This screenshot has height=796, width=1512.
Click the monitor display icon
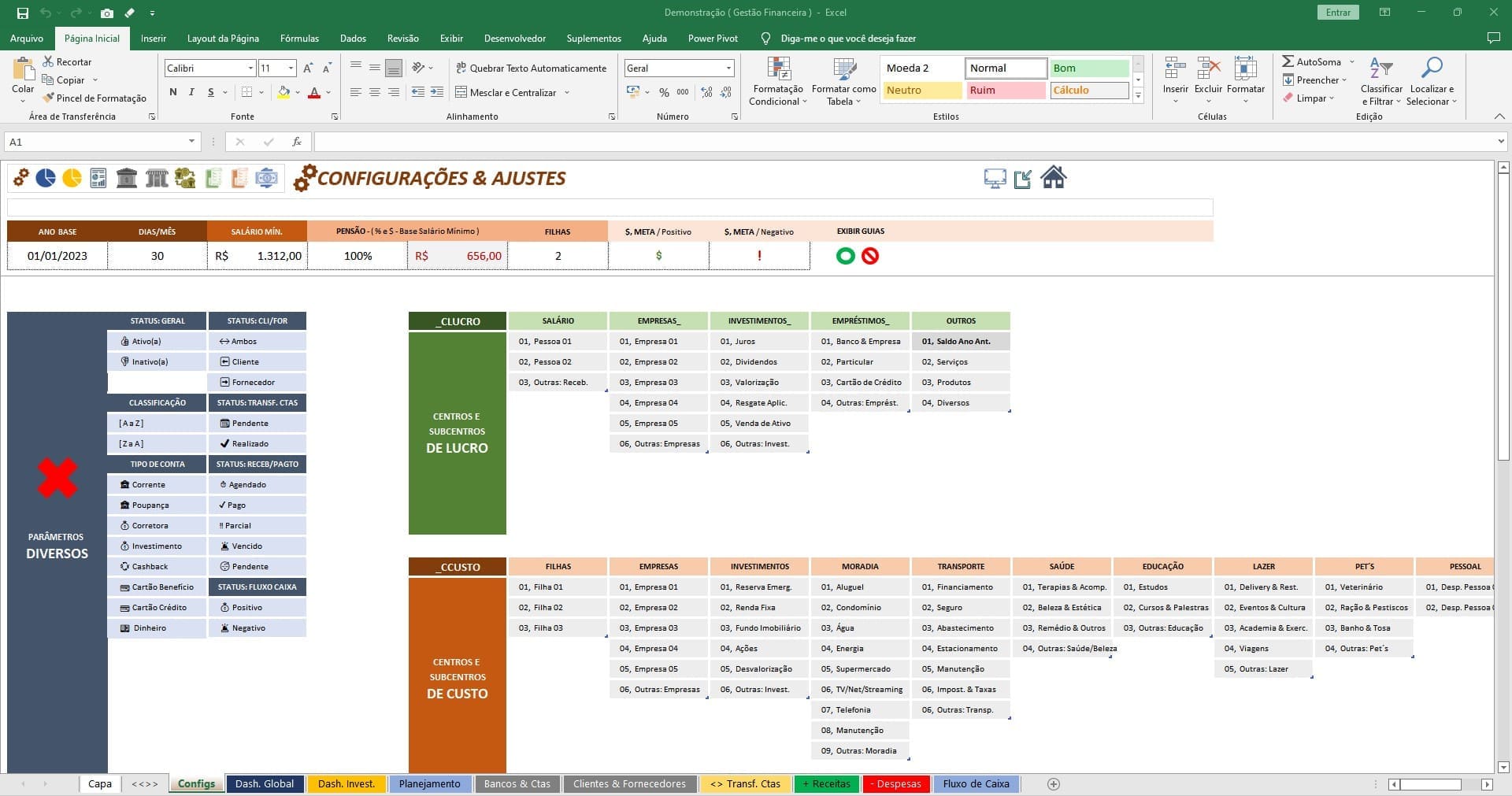995,179
